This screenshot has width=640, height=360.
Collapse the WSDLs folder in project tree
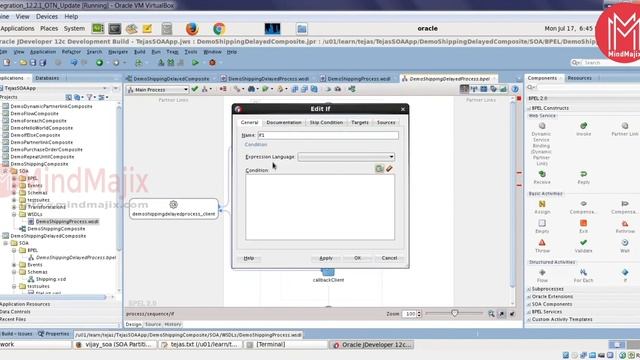[14, 214]
